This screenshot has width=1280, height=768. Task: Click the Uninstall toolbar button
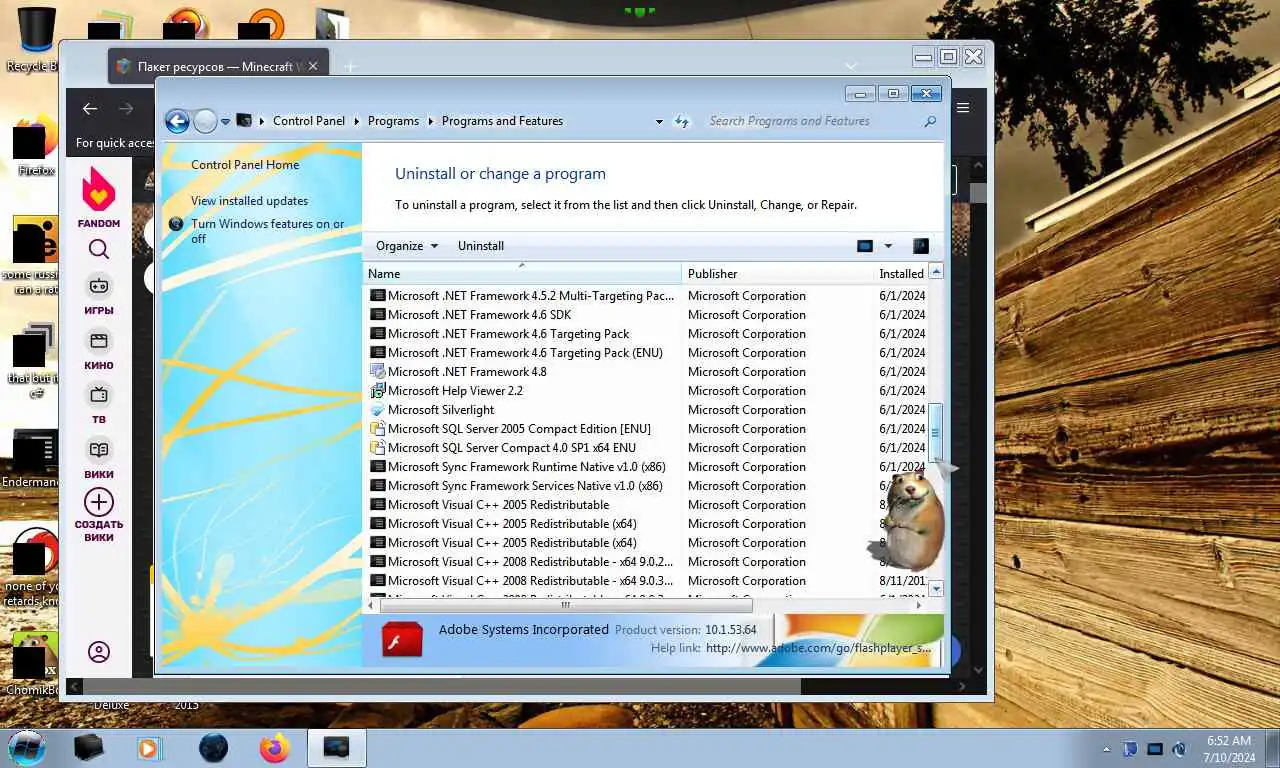click(481, 246)
